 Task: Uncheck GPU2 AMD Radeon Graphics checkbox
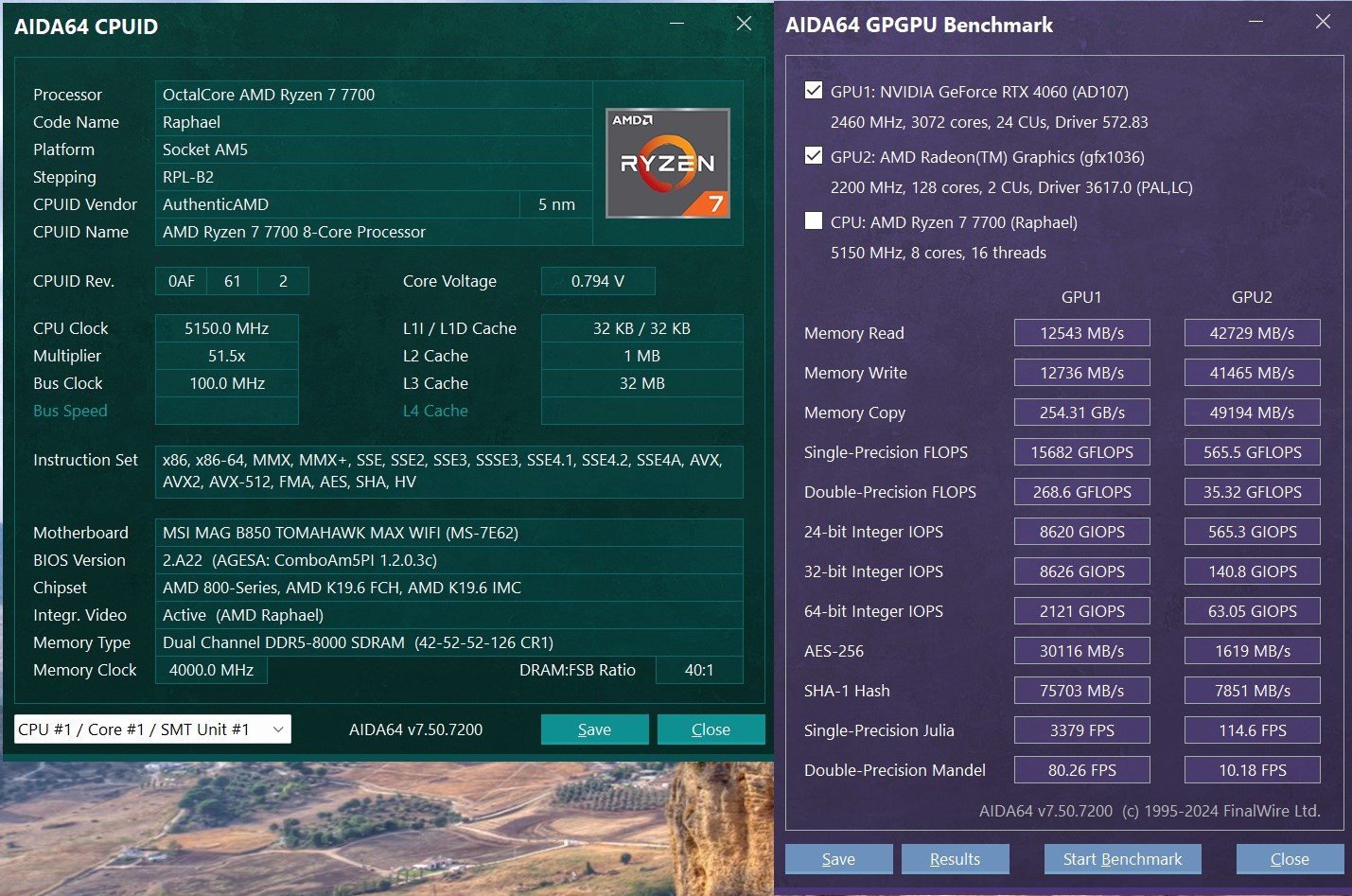[x=813, y=156]
